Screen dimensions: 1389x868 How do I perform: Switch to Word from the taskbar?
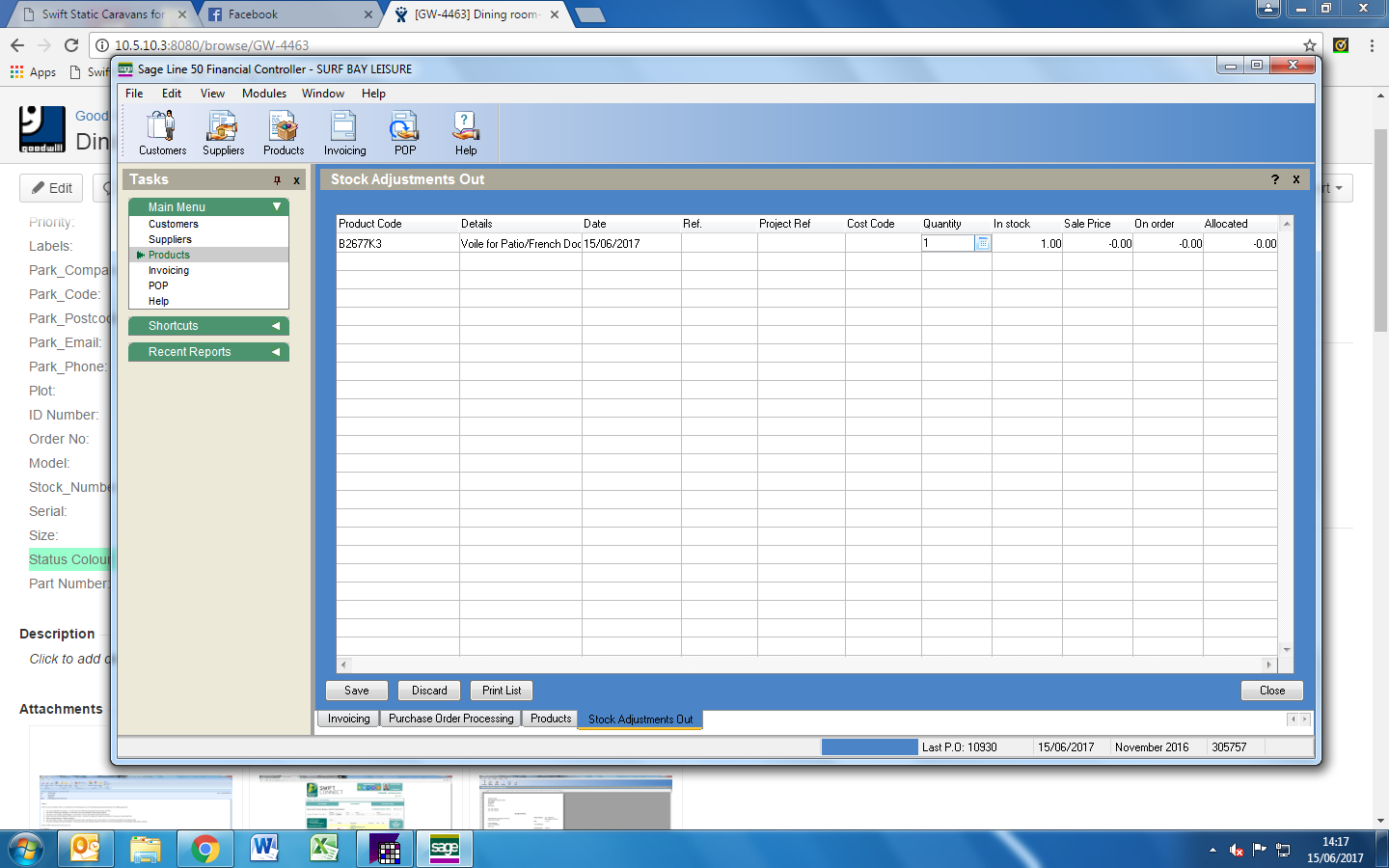[x=264, y=850]
